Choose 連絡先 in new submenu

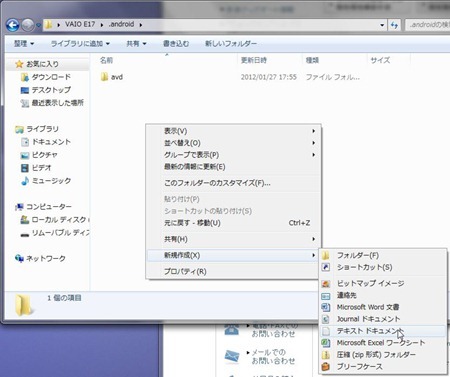click(x=383, y=295)
